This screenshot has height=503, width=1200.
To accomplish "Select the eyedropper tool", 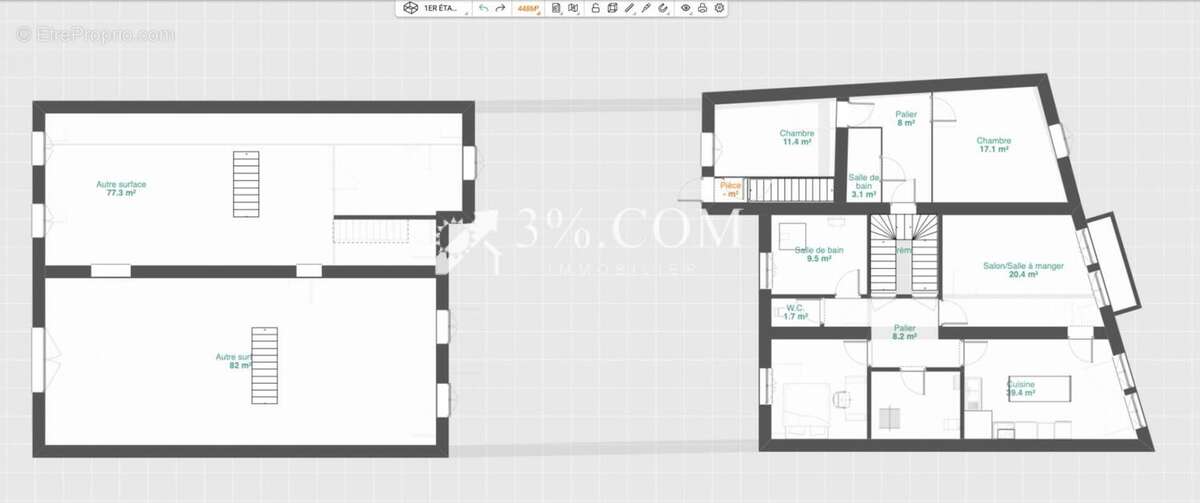I will (646, 8).
